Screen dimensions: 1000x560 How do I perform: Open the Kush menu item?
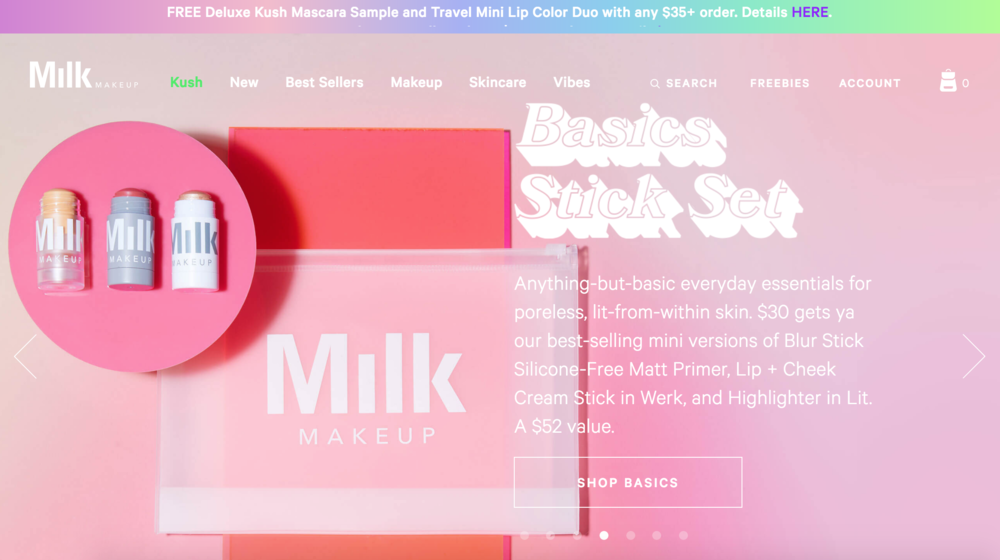tap(186, 82)
